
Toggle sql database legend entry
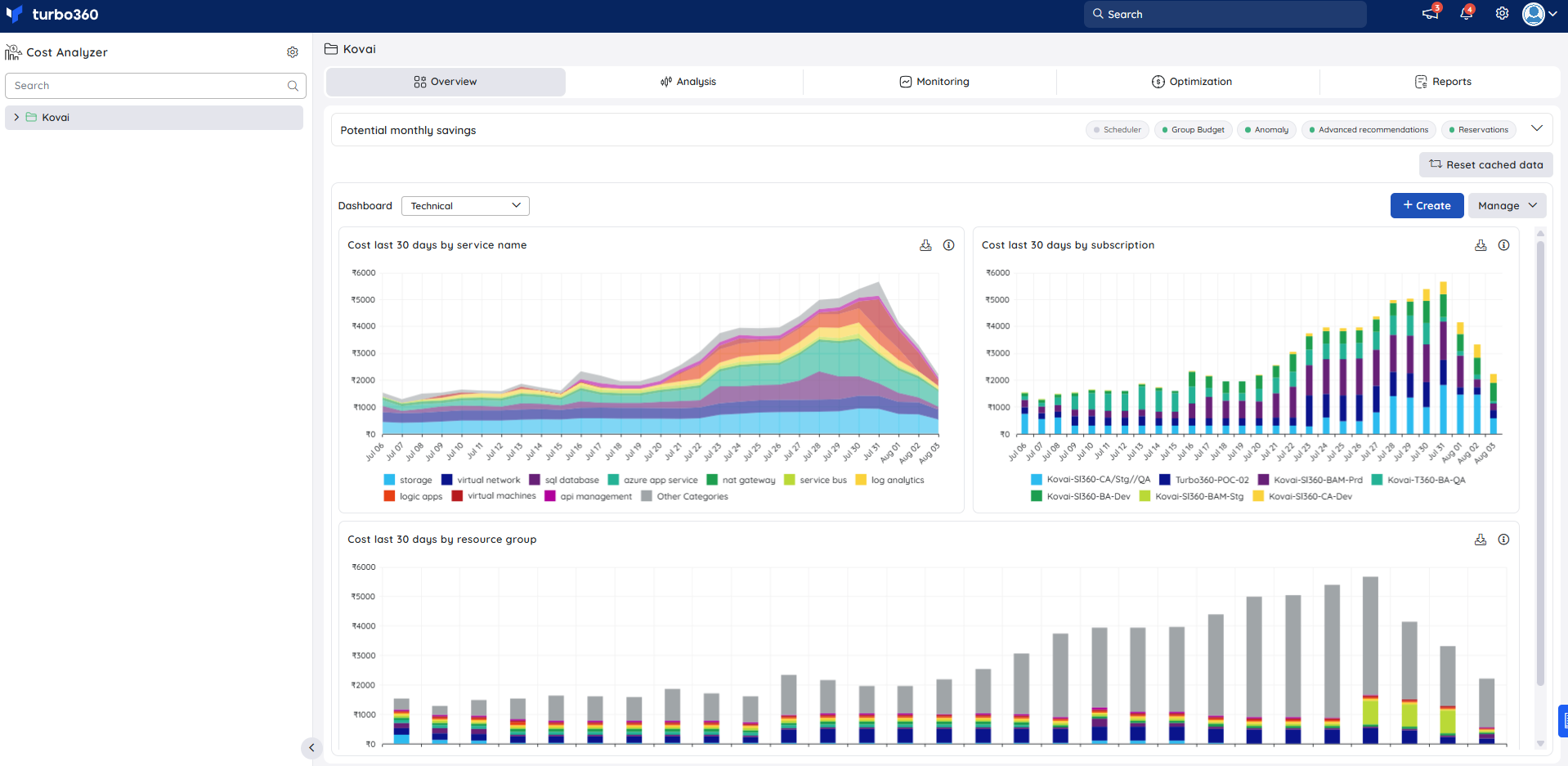tap(564, 480)
